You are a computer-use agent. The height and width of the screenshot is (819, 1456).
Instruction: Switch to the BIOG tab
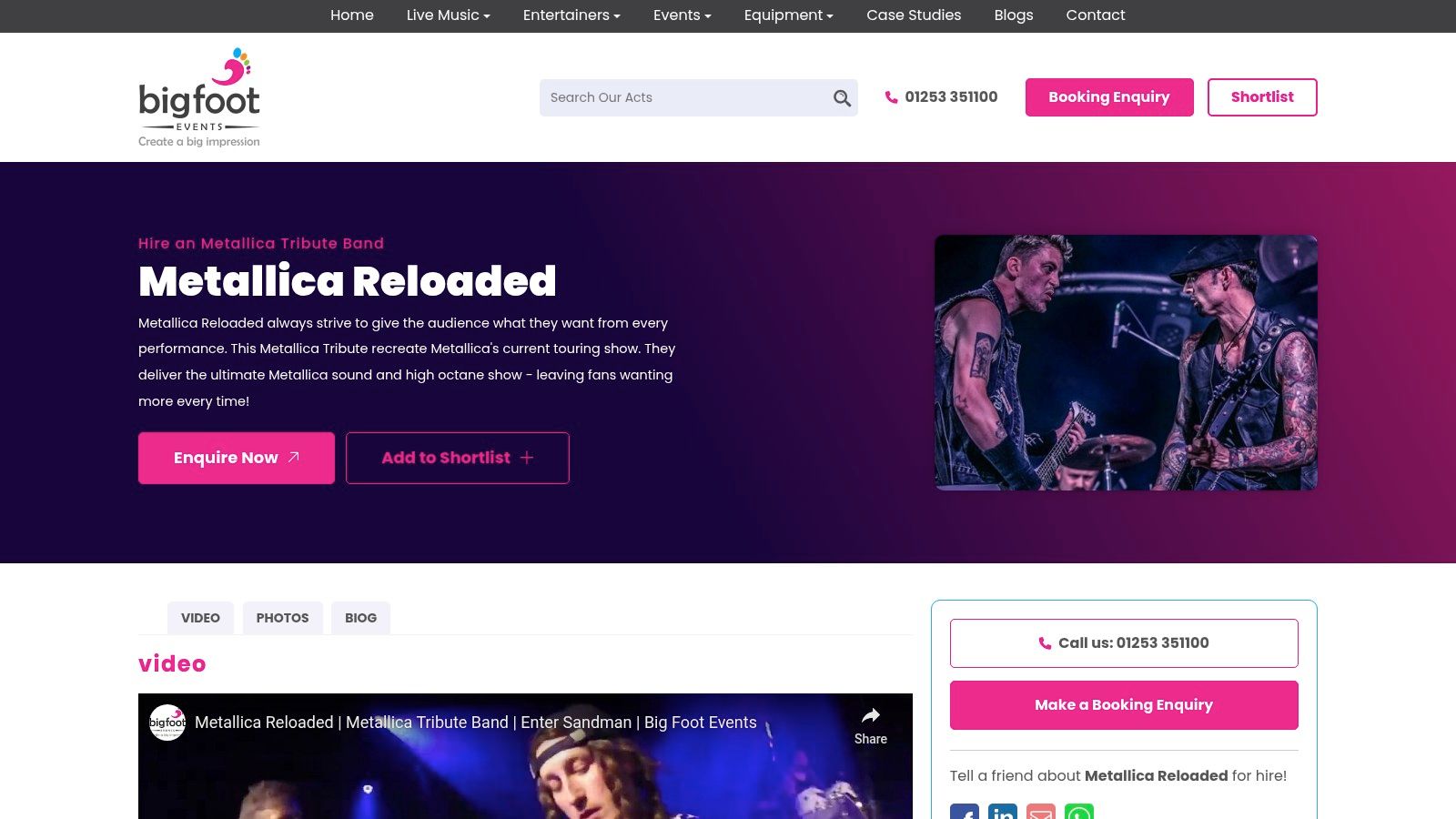[x=360, y=618]
